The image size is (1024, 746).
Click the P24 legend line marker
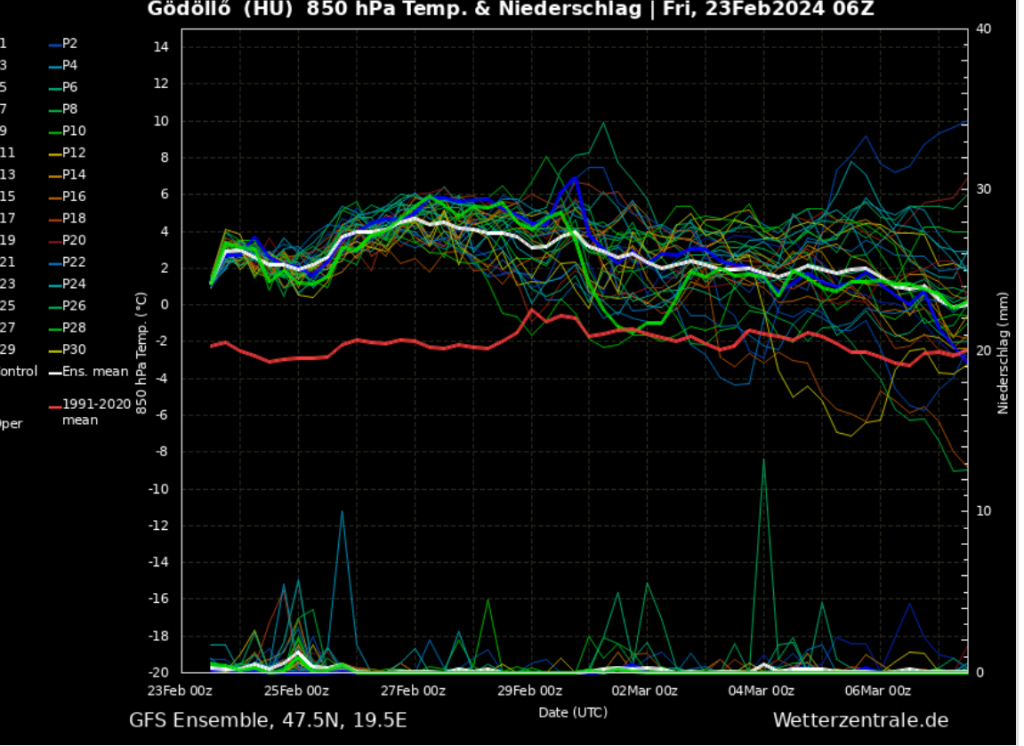click(54, 284)
